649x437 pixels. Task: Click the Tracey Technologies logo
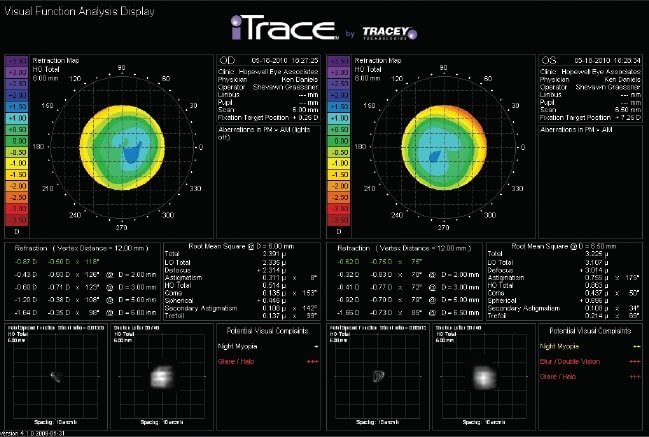[389, 33]
